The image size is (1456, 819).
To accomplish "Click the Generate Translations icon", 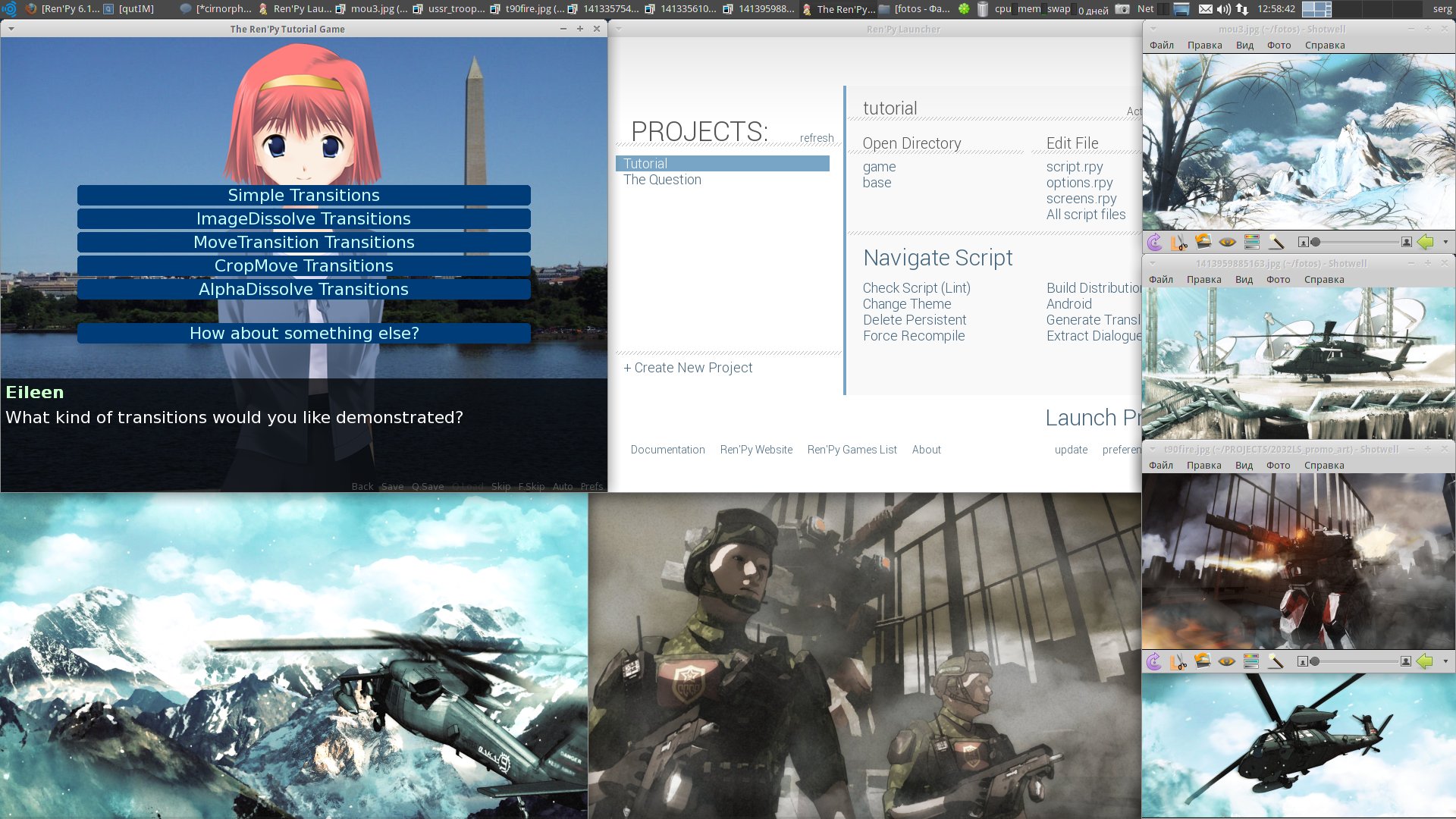I will pyautogui.click(x=1088, y=320).
